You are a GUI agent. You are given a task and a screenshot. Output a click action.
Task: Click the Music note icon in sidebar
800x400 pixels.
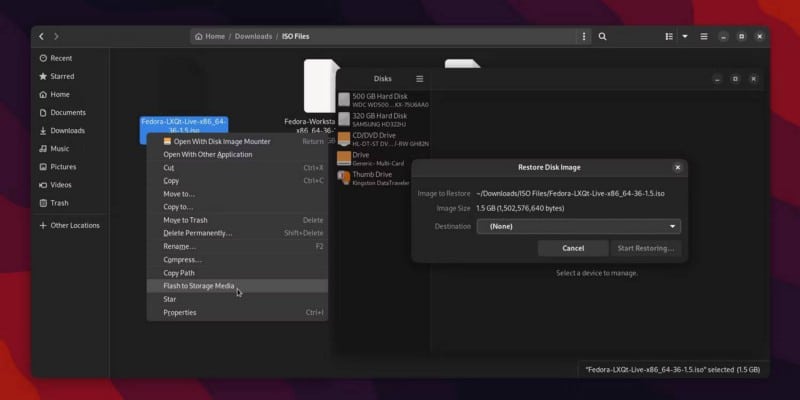(x=43, y=149)
